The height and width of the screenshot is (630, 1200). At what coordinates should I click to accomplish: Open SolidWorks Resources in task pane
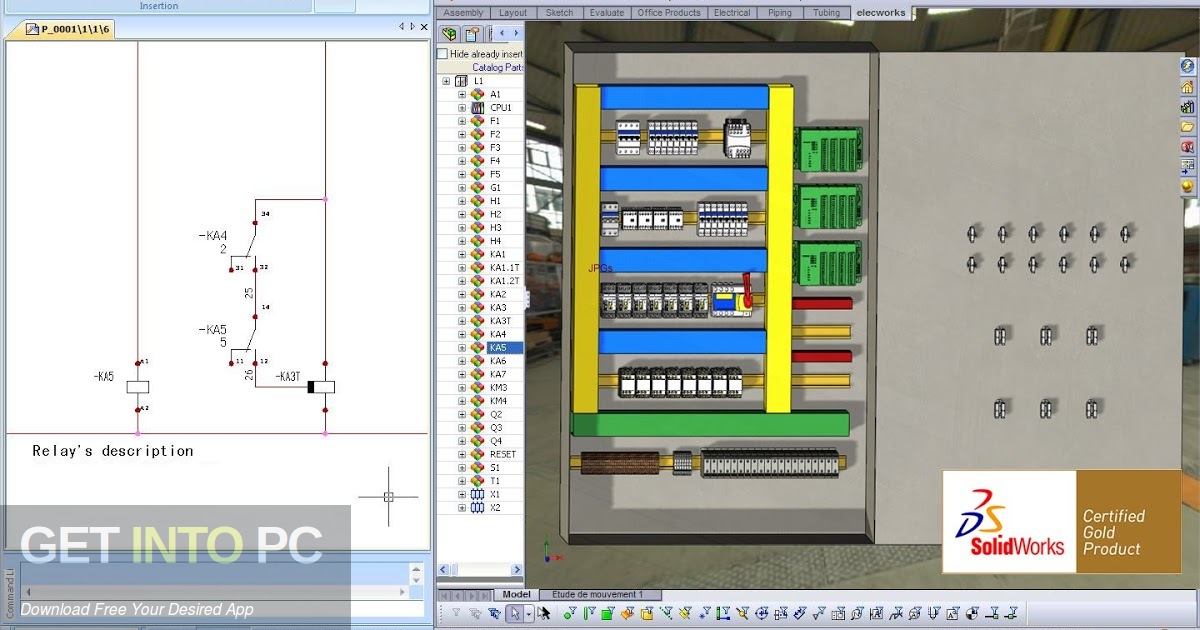1187,66
